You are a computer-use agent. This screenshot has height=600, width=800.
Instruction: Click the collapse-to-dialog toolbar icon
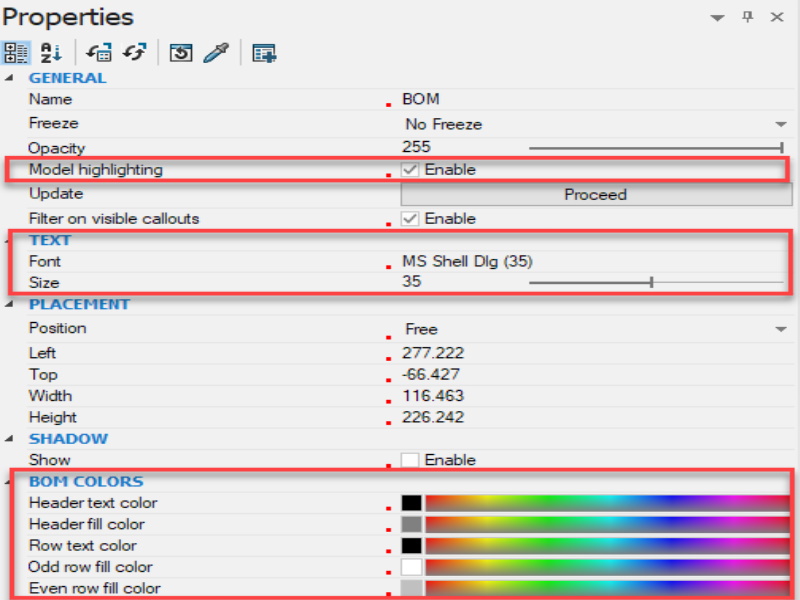pyautogui.click(x=100, y=52)
